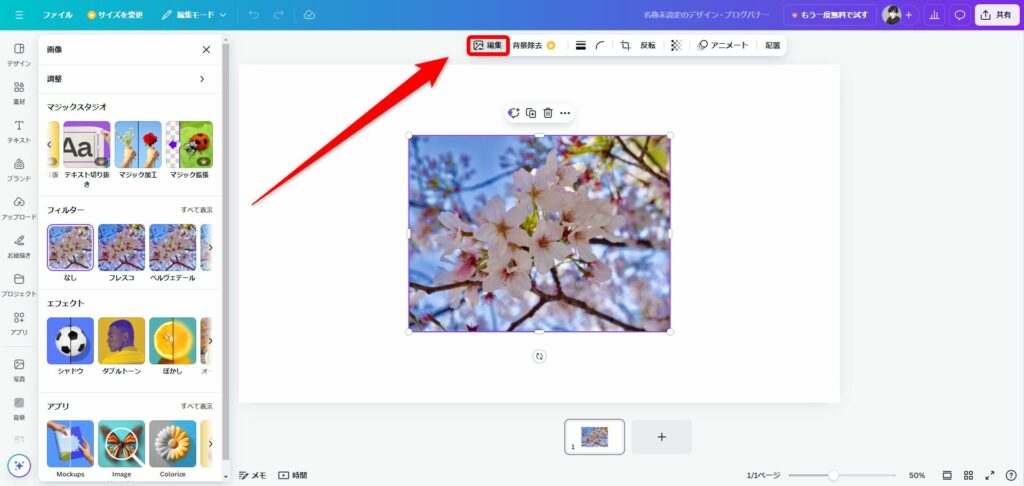Open the comments speech bubble
The width and height of the screenshot is (1024, 486).
click(959, 14)
